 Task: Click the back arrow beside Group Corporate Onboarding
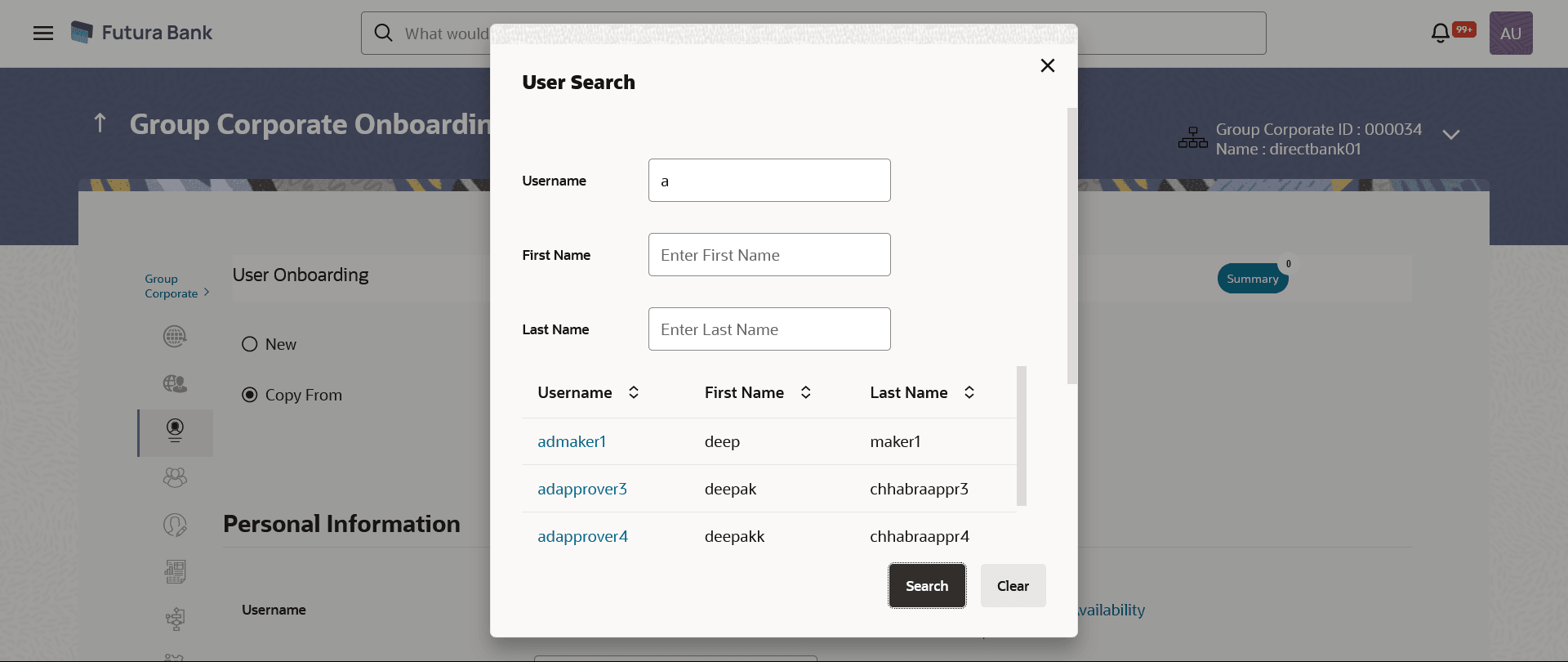pos(100,123)
